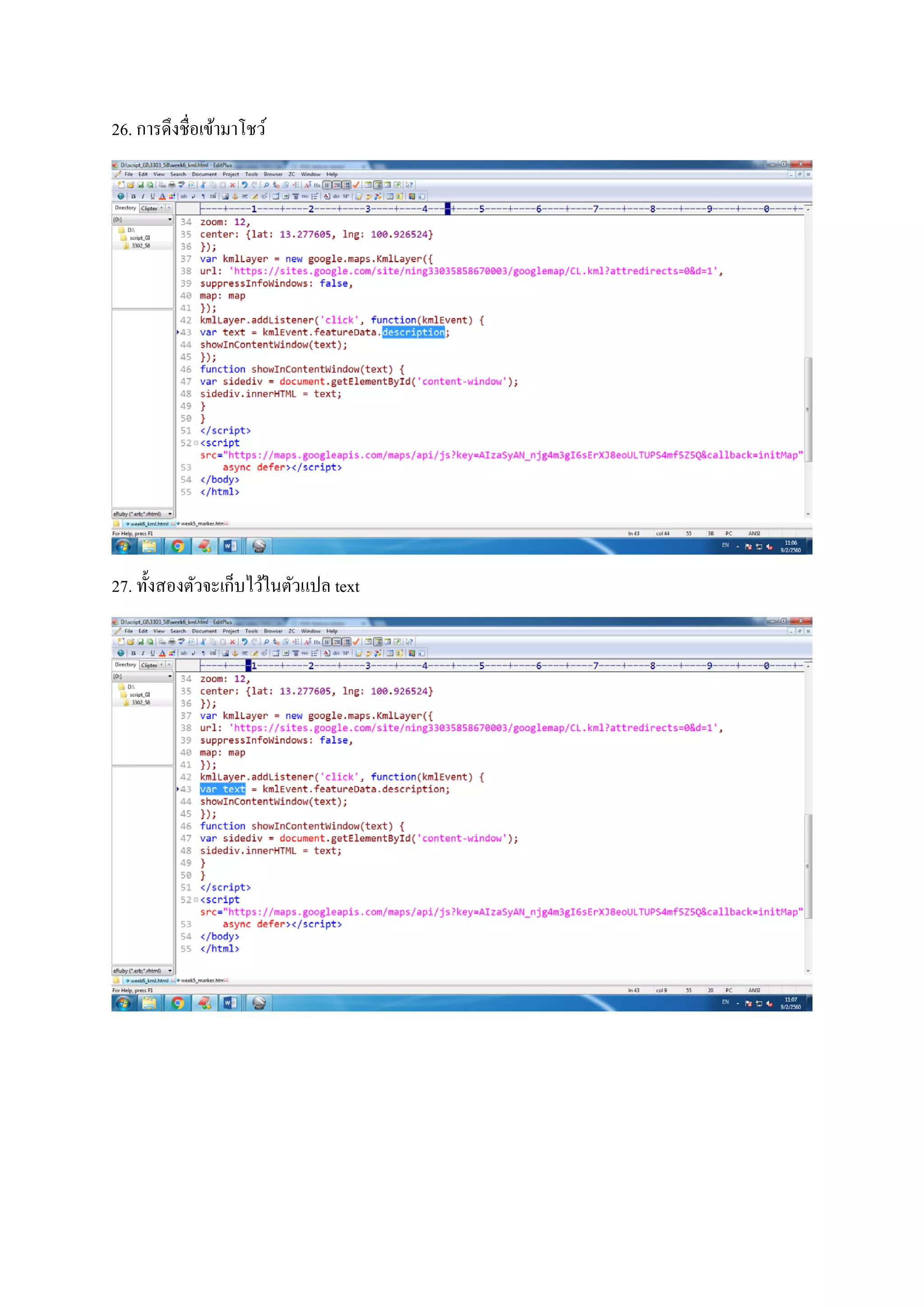Toggle Line Number button in step 27 toolbar
The image size is (924, 1307).
pyautogui.click(x=346, y=642)
